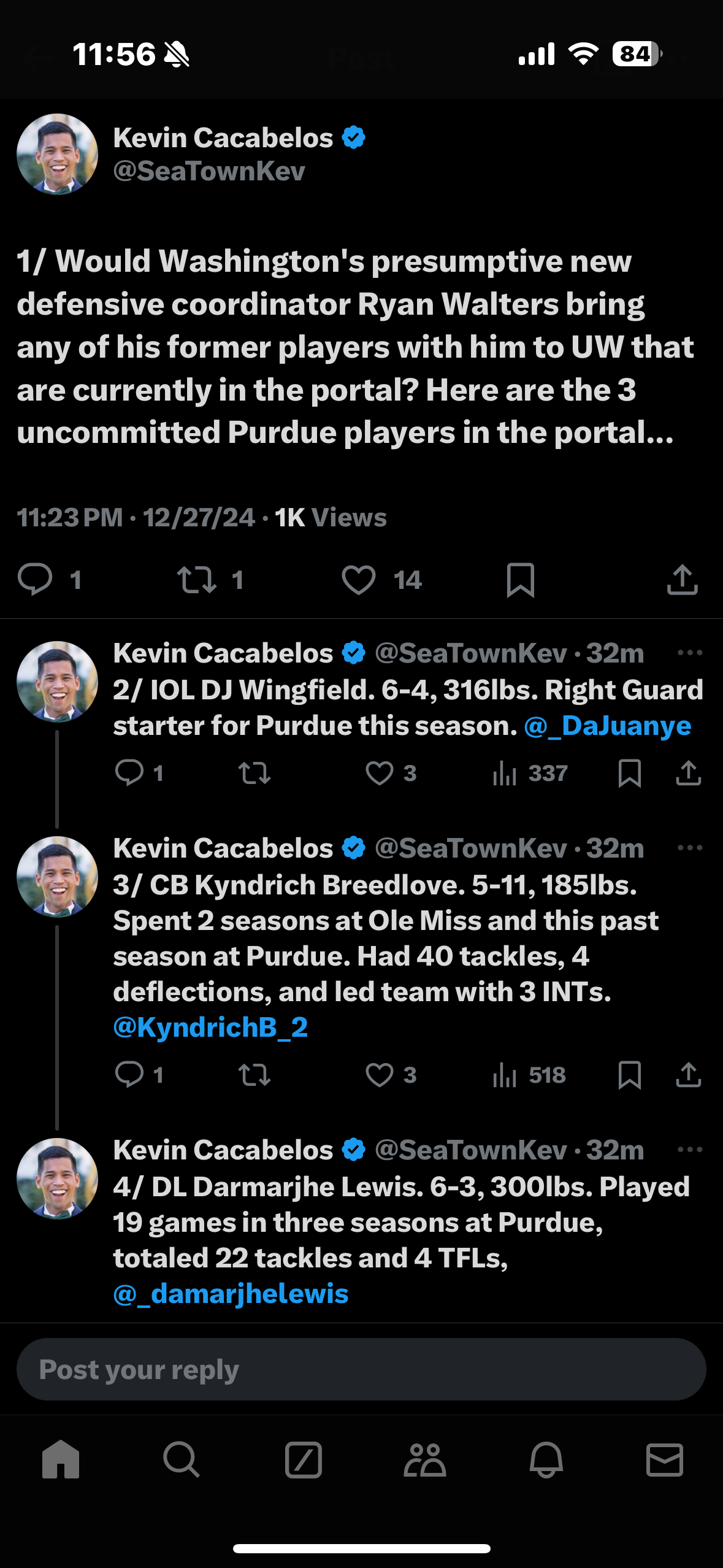Tap the Post your reply field
This screenshot has height=1568, width=723.
[x=361, y=1370]
